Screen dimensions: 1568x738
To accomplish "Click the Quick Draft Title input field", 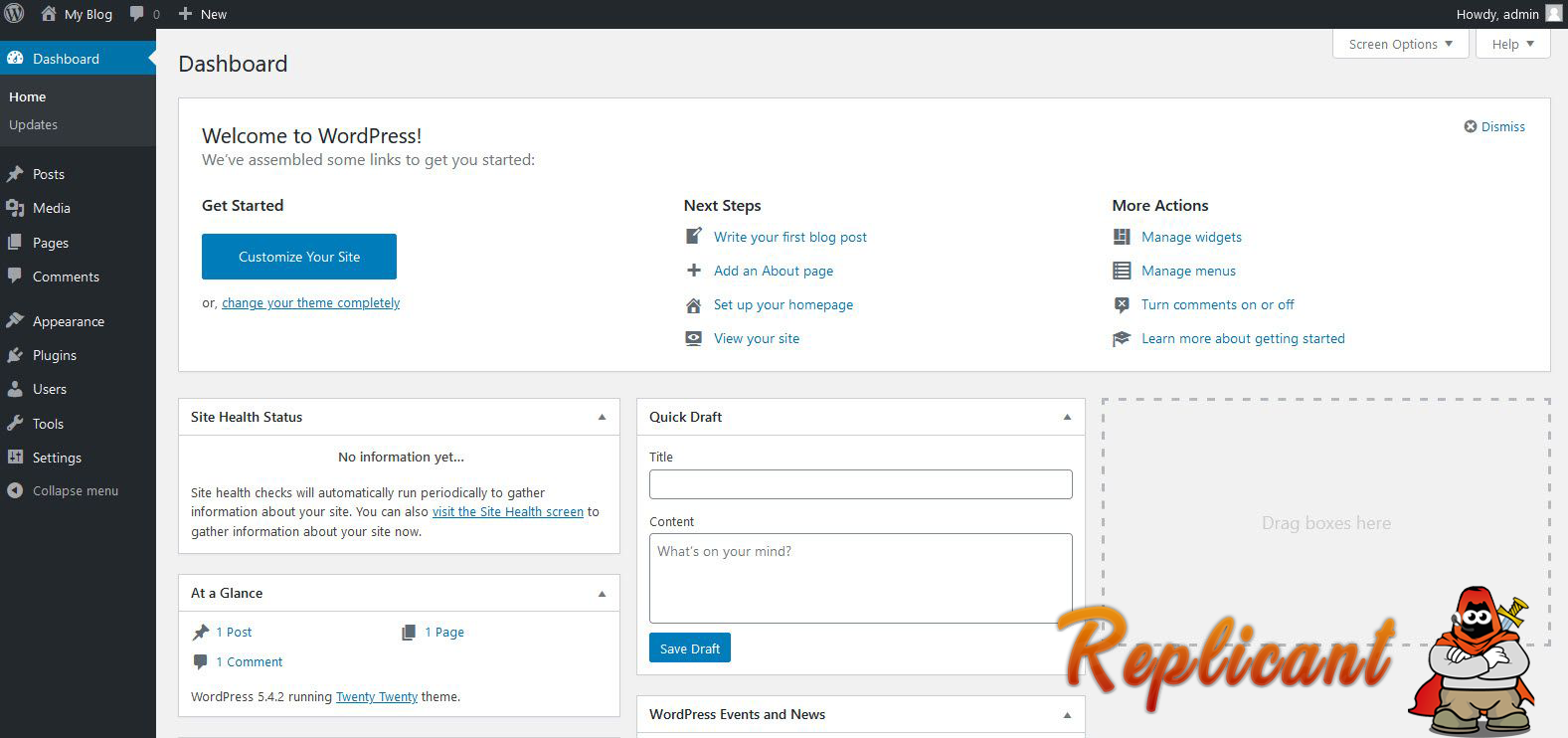I will (x=861, y=484).
